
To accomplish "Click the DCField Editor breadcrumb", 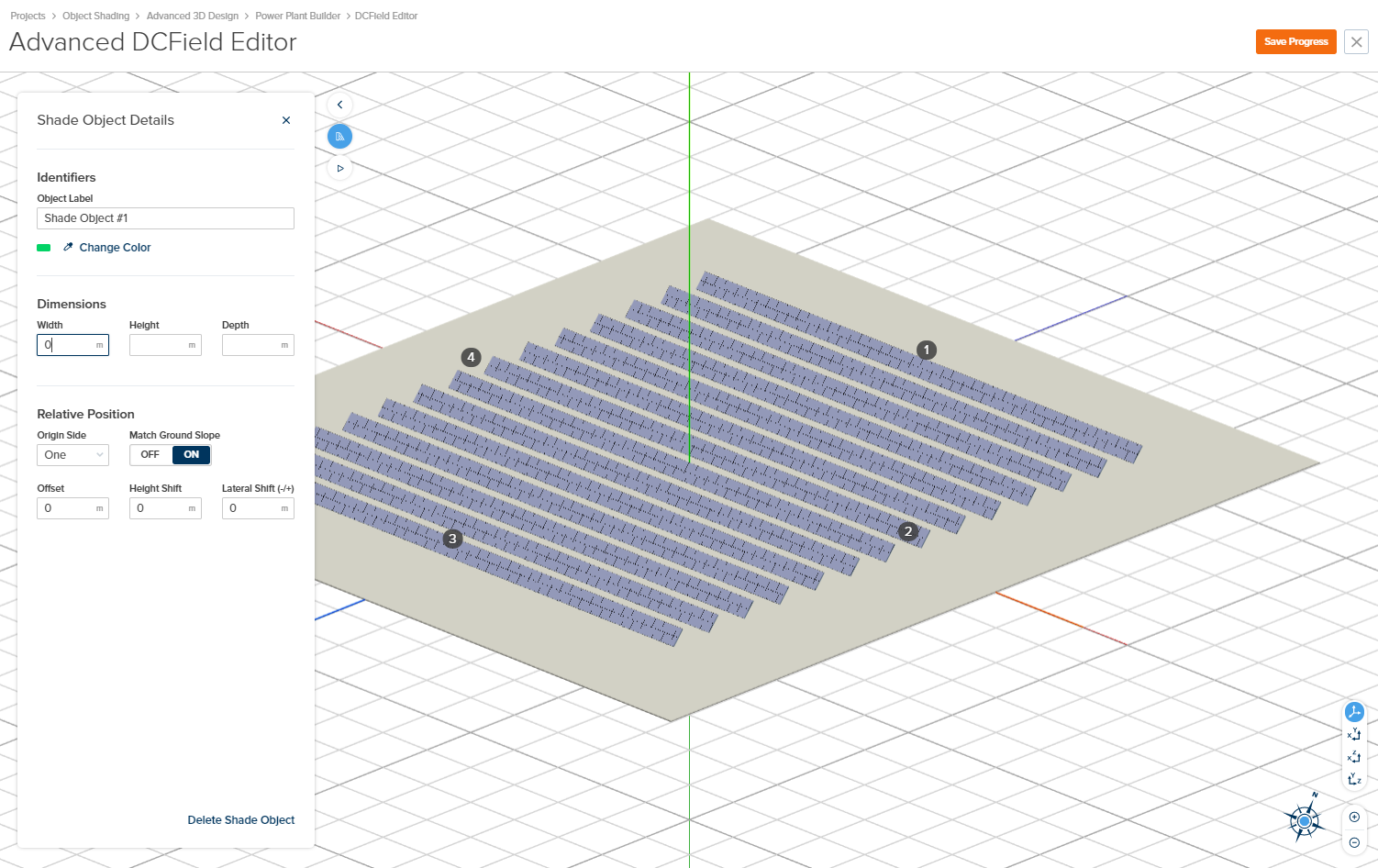I will click(x=386, y=16).
